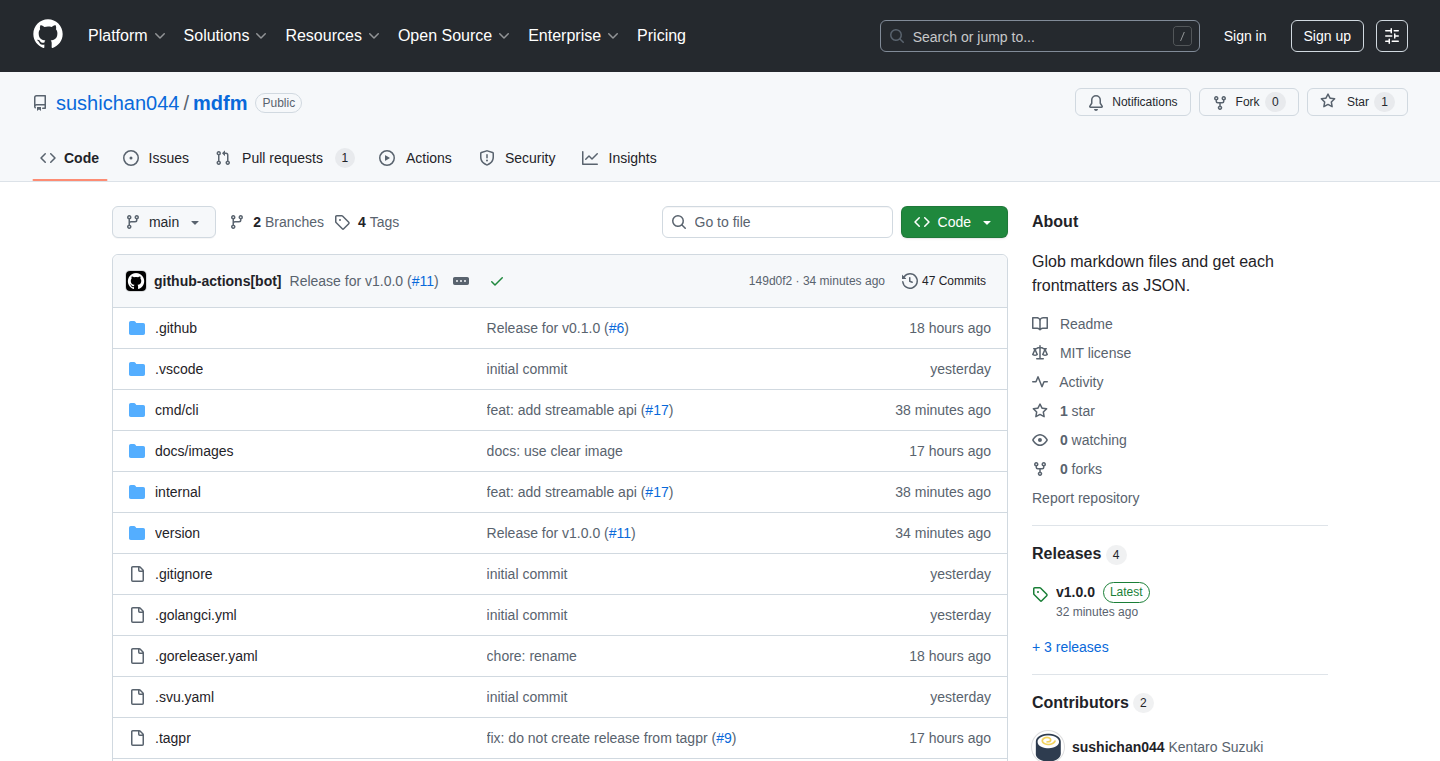This screenshot has width=1440, height=761.
Task: Open pull request #17 in cmd/cli row
Action: point(657,410)
